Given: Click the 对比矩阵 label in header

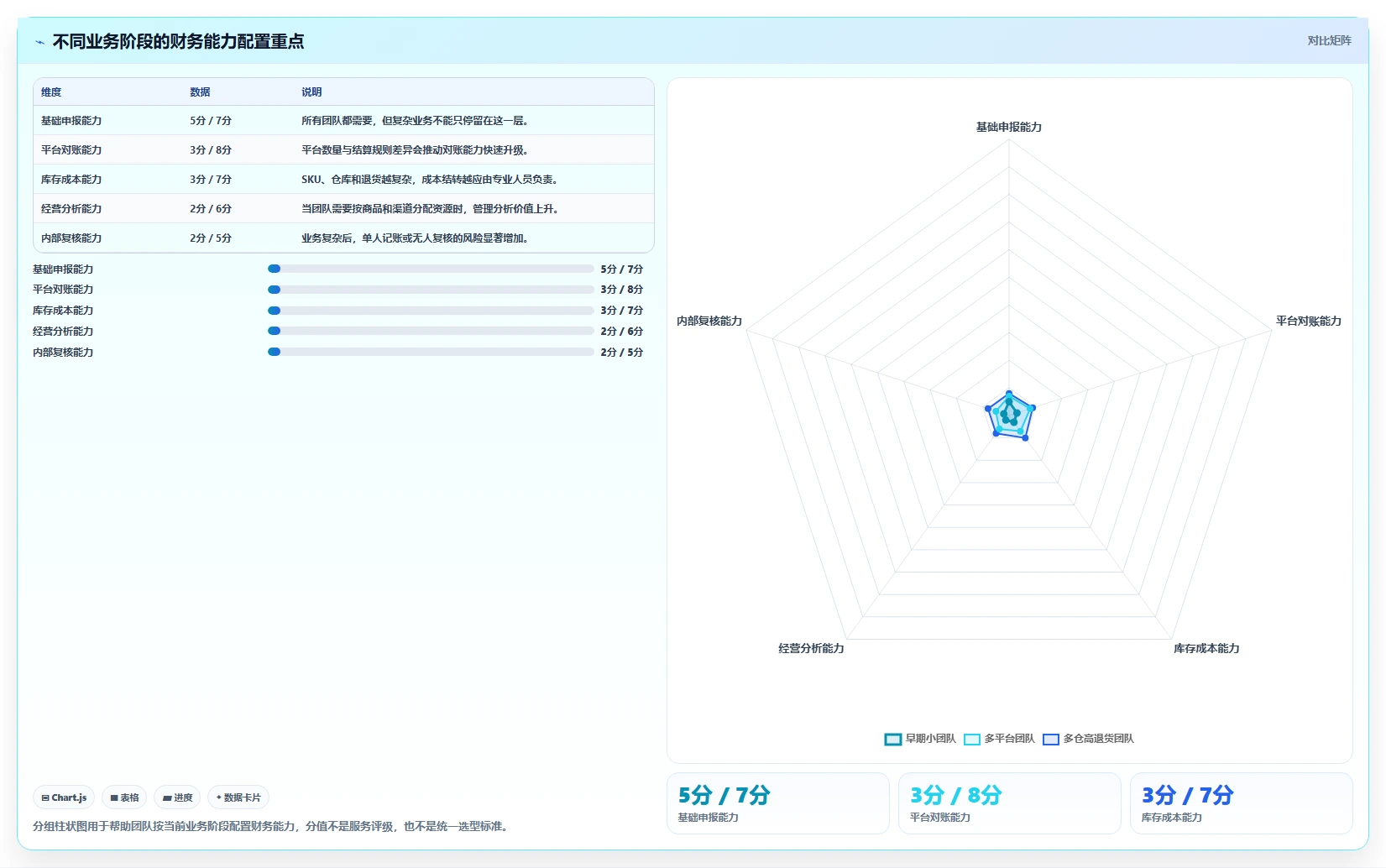Looking at the screenshot, I should click(x=1329, y=40).
